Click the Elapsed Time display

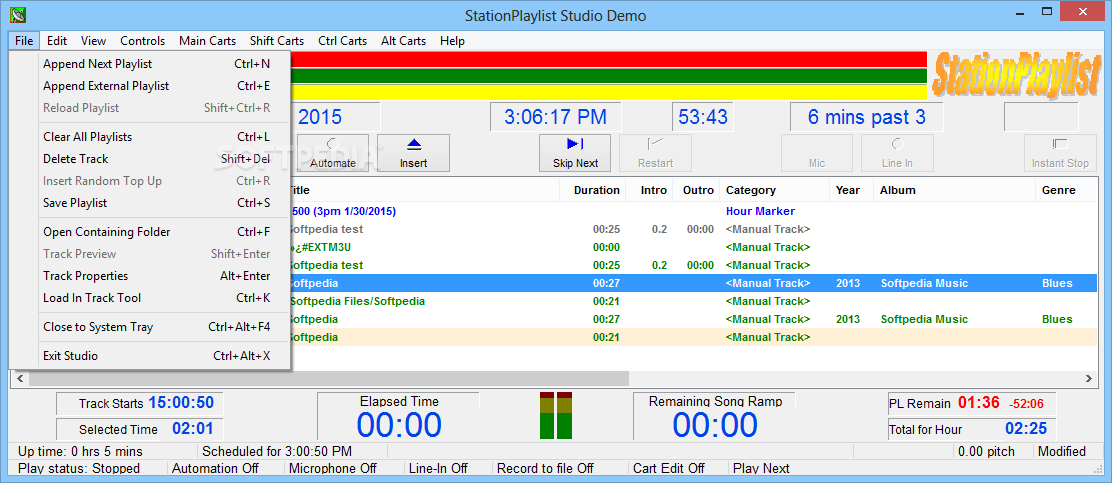pos(399,416)
